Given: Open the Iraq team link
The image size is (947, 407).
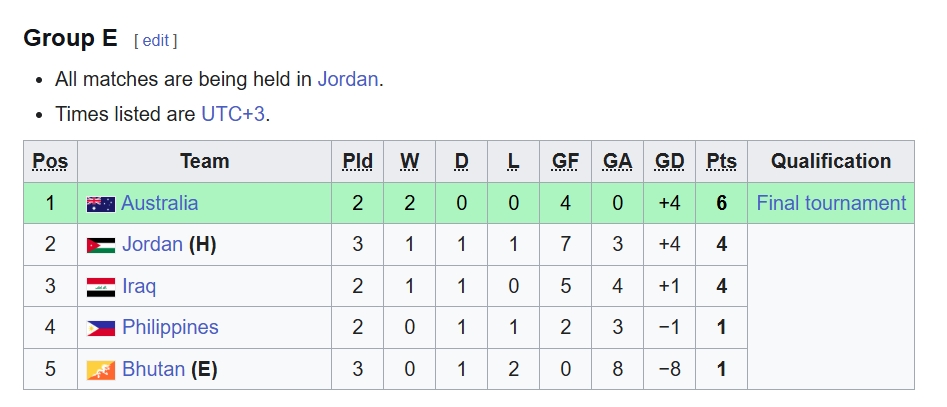Looking at the screenshot, I should [139, 286].
